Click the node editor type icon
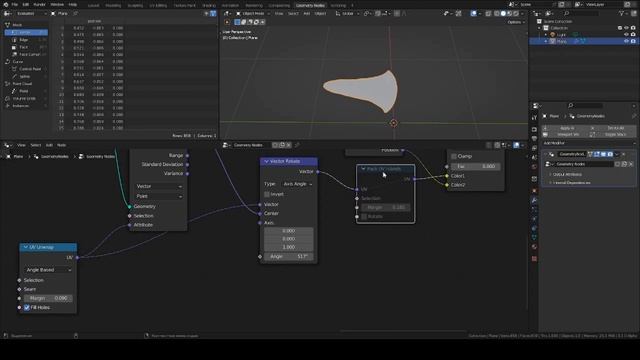 (7, 145)
